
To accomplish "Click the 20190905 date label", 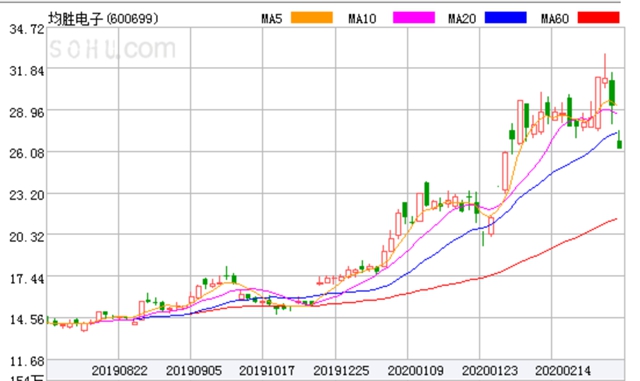I will pyautogui.click(x=193, y=371).
